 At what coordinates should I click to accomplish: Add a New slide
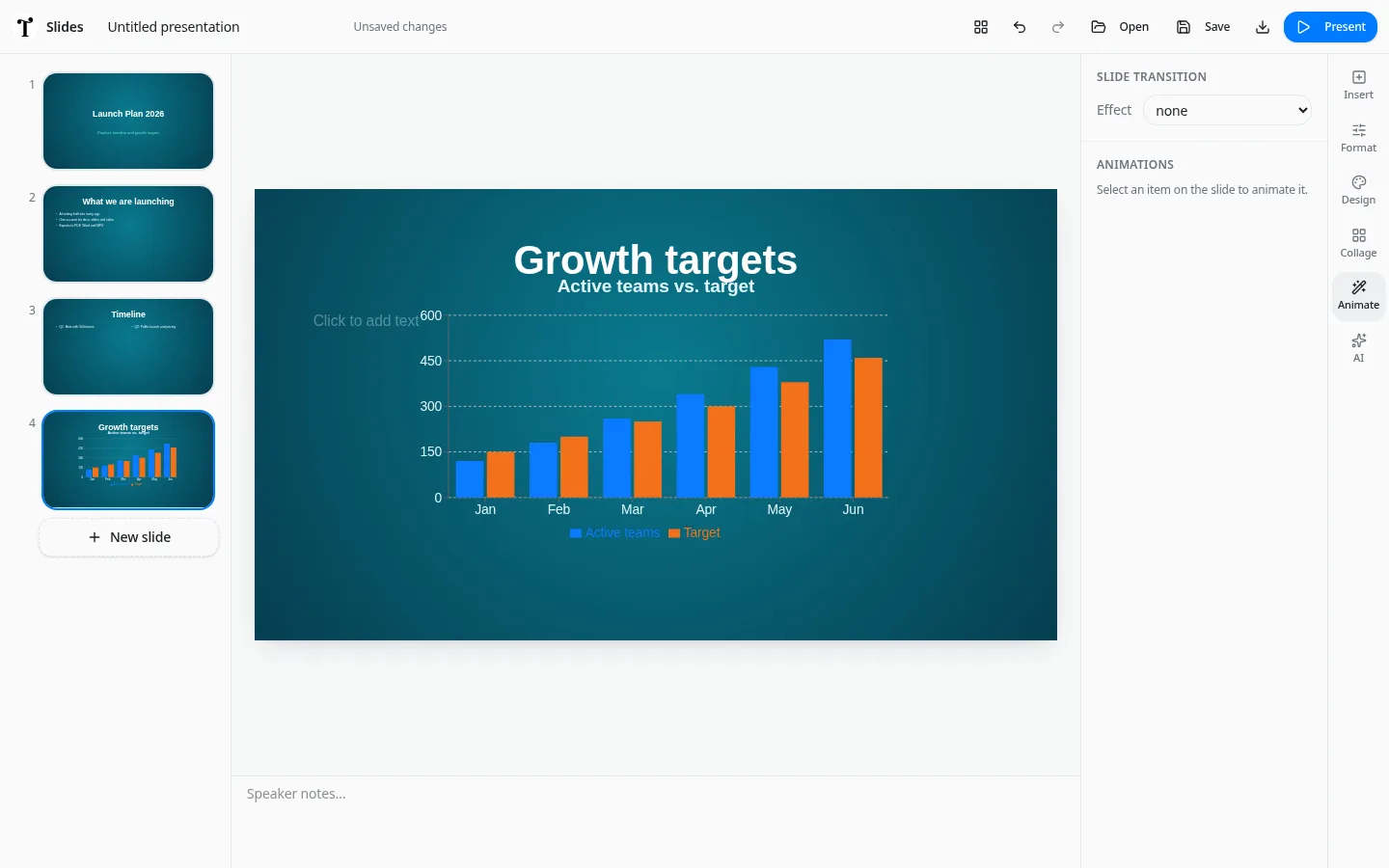click(129, 537)
